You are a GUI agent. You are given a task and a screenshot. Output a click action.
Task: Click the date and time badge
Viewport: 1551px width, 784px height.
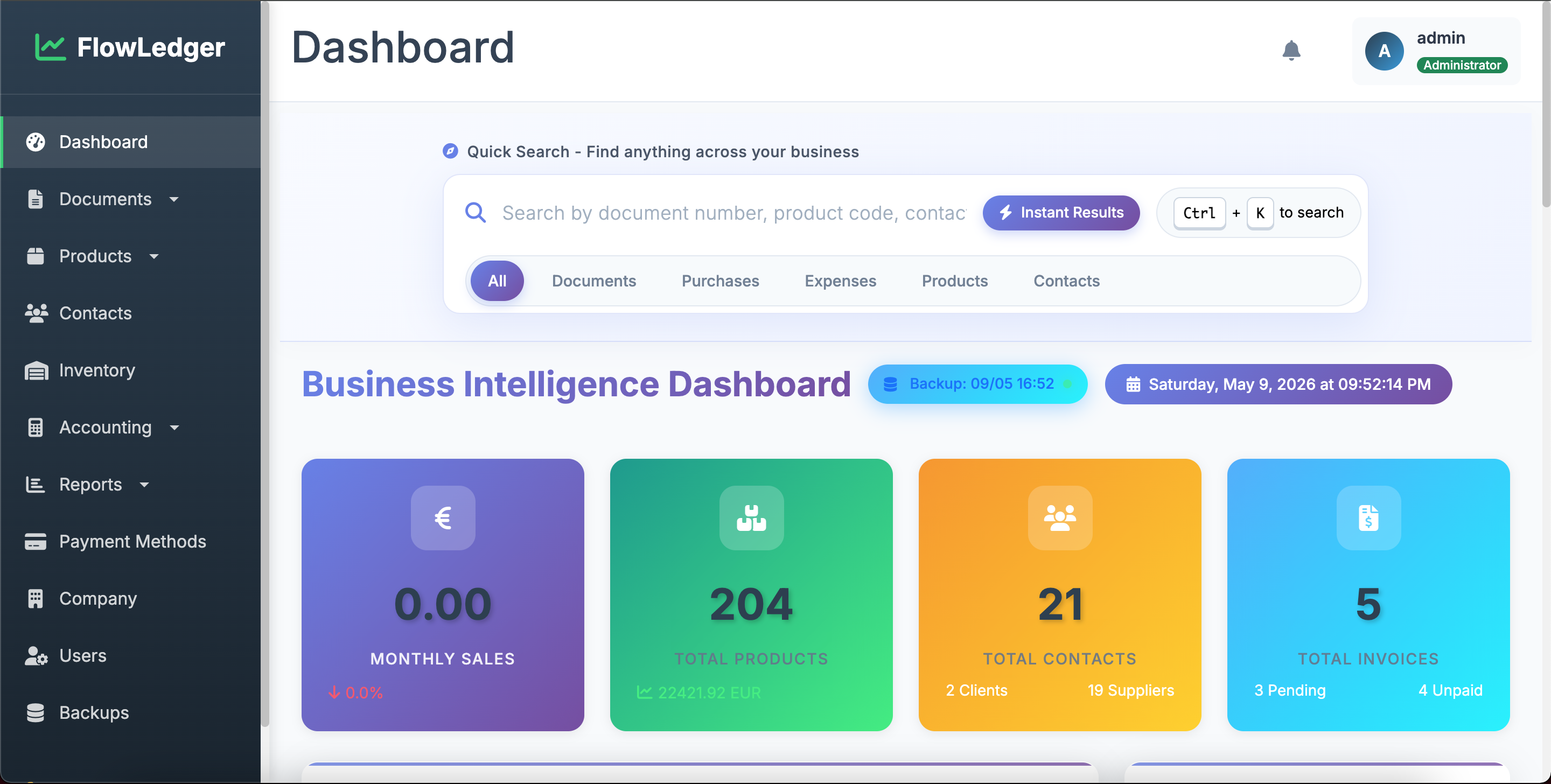coord(1278,384)
